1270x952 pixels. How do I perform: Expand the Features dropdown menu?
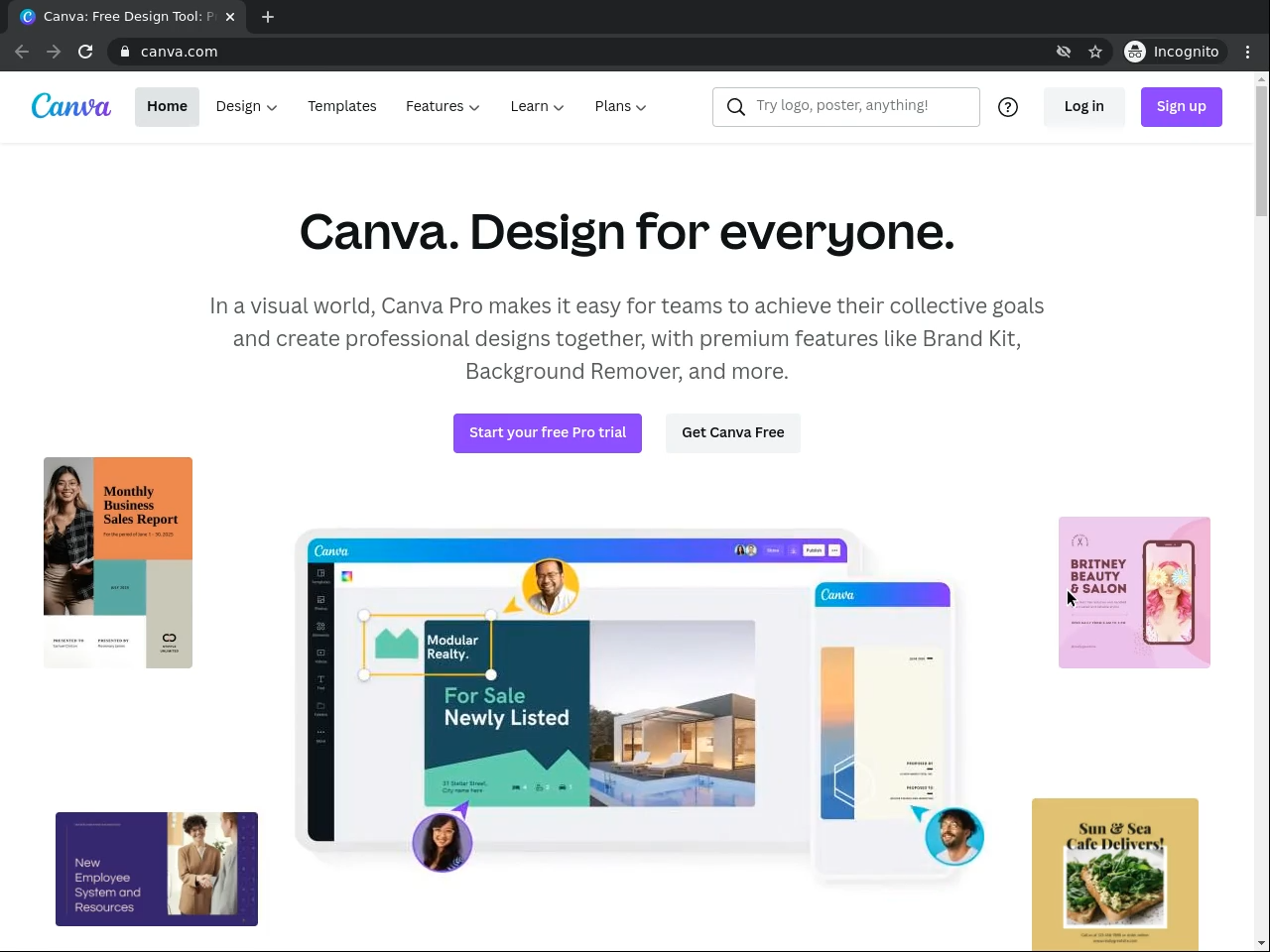point(443,106)
